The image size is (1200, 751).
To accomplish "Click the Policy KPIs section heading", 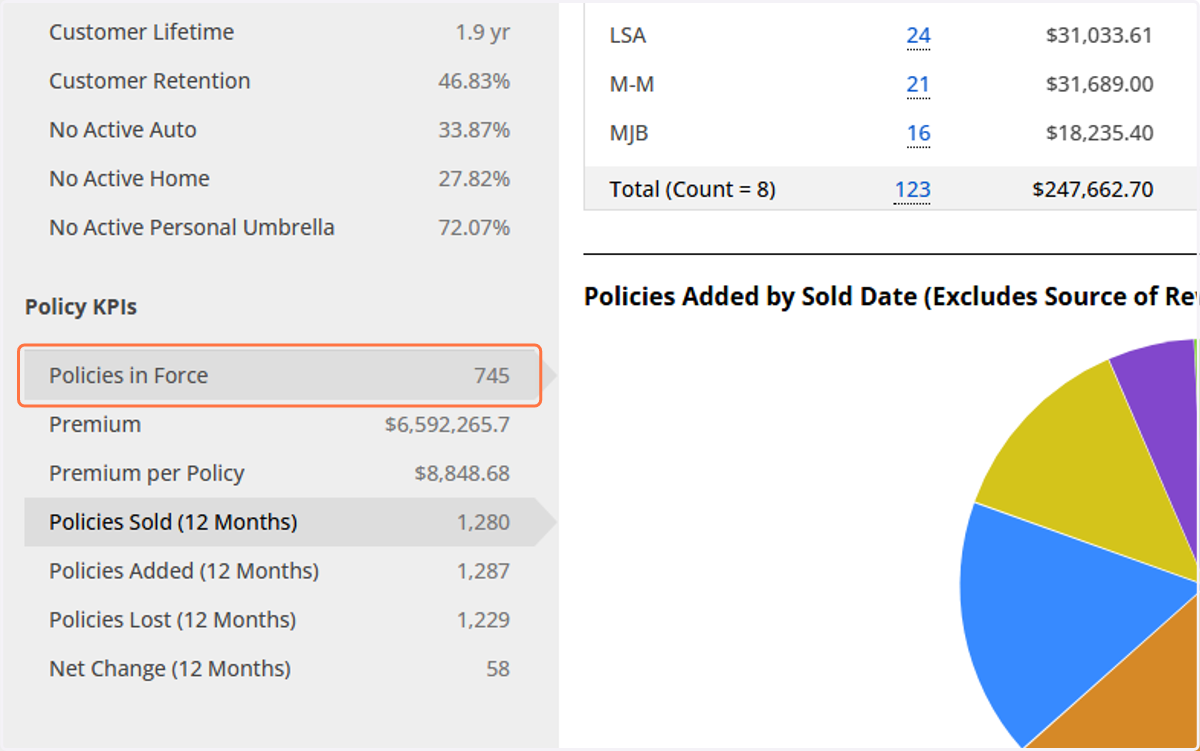I will point(81,307).
